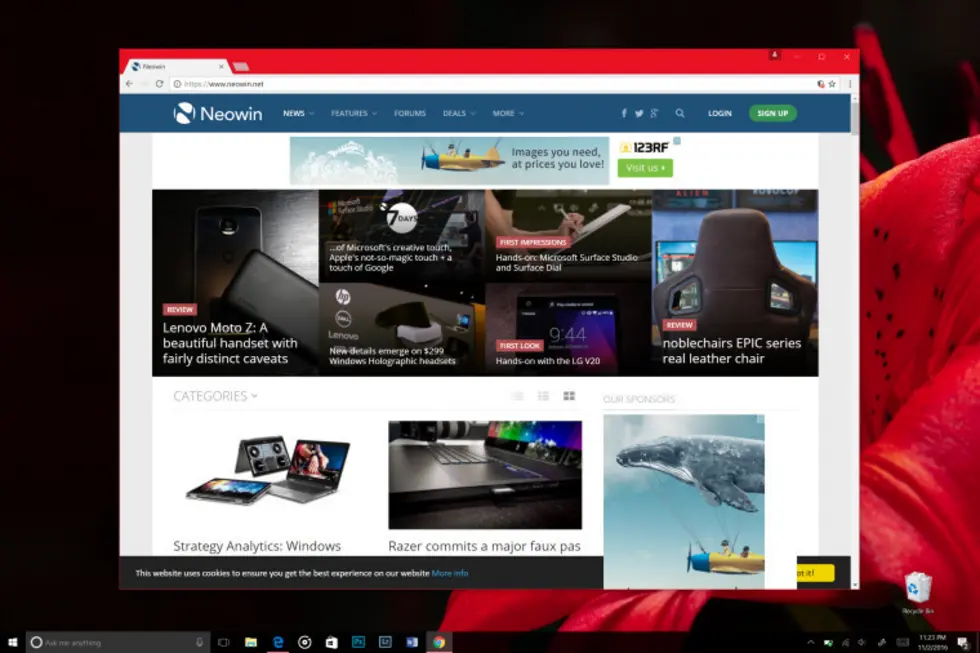980x653 pixels.
Task: Switch to the compact list view icon
Action: [543, 396]
